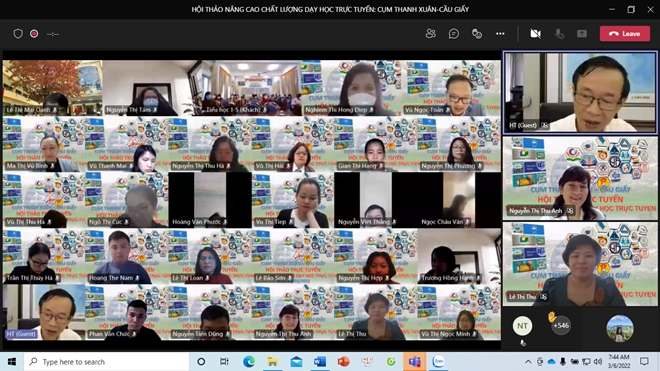Screen dimensions: 660x371
Task: Launch Microsoft Edge from taskbar
Action: click(x=248, y=362)
